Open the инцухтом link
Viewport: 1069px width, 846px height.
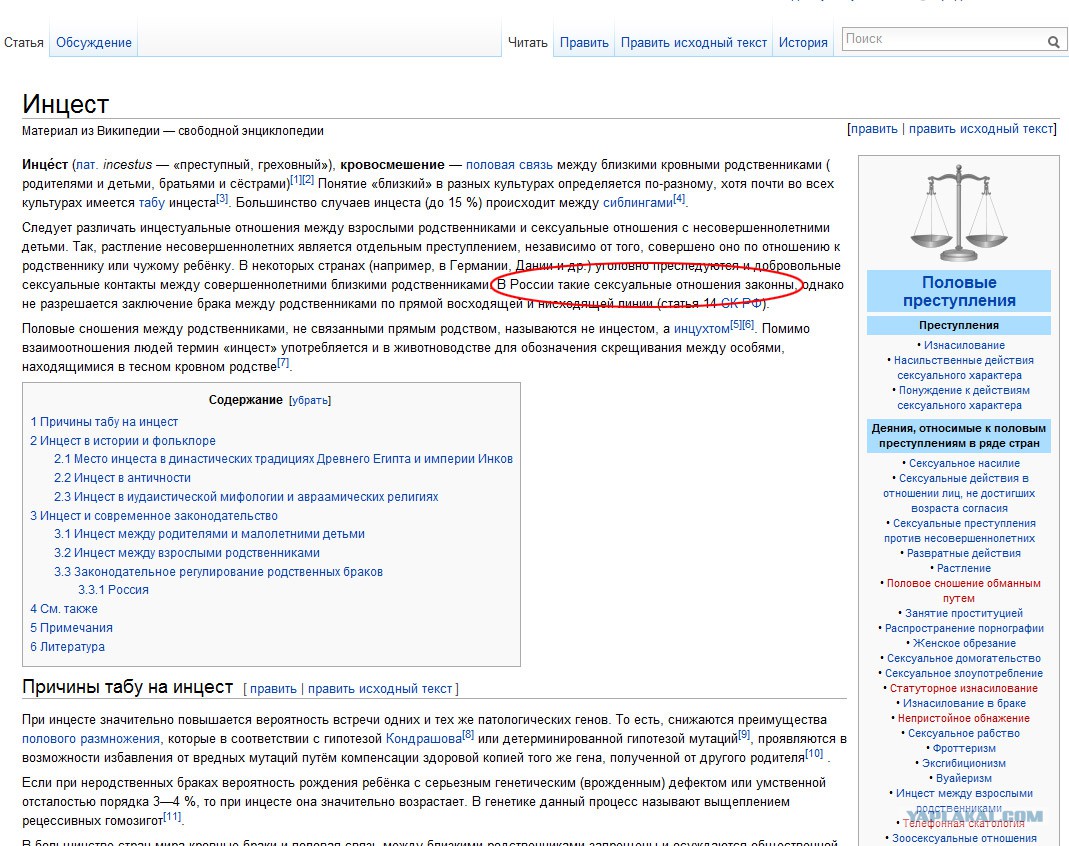tap(701, 328)
